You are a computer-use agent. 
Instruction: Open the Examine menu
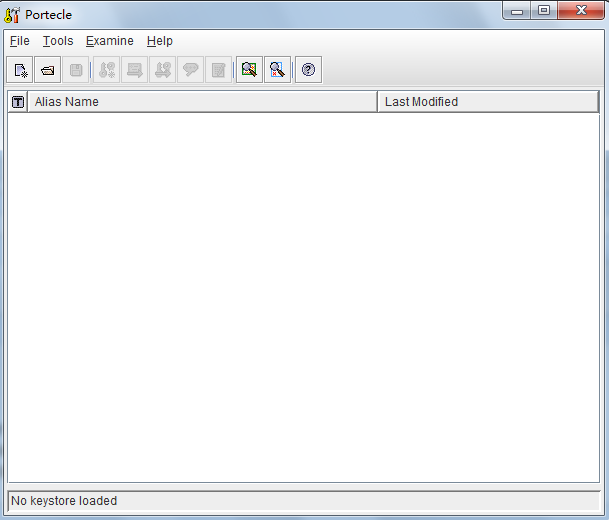coord(110,41)
